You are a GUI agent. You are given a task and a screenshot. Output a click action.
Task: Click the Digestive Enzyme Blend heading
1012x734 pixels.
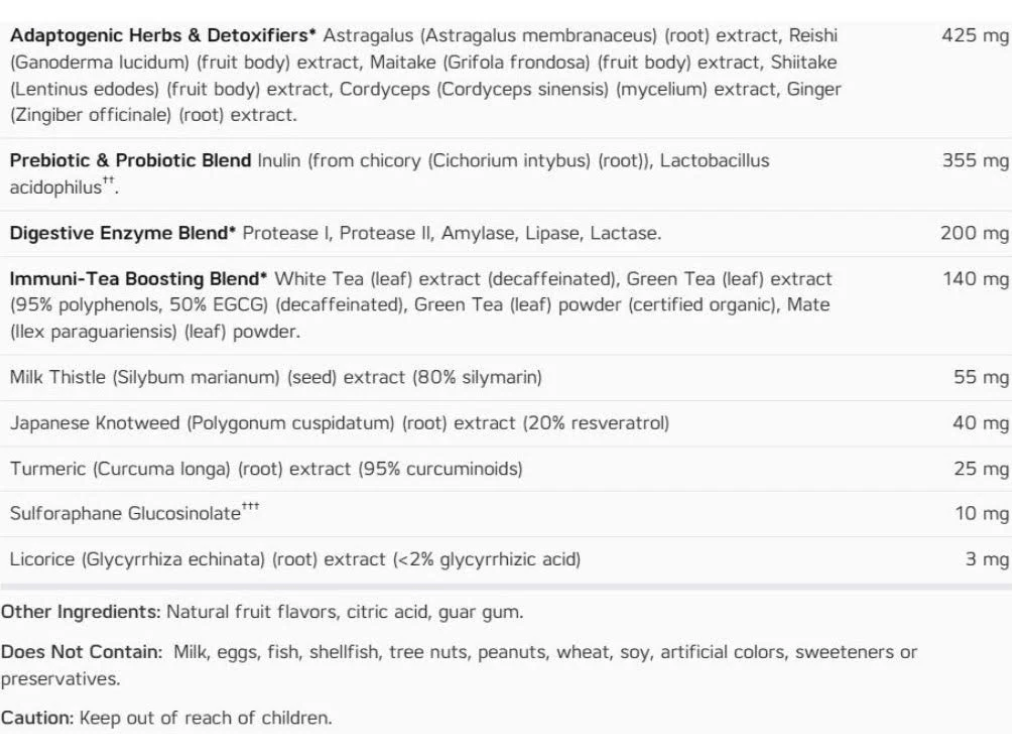coord(122,234)
